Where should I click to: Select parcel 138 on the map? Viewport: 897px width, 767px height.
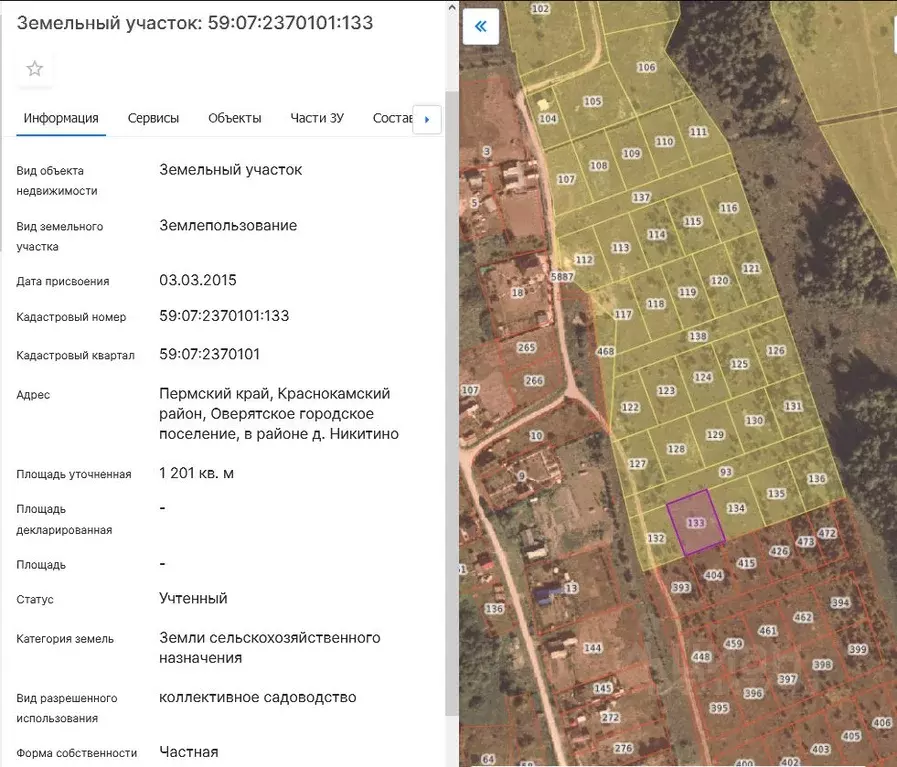pyautogui.click(x=697, y=336)
